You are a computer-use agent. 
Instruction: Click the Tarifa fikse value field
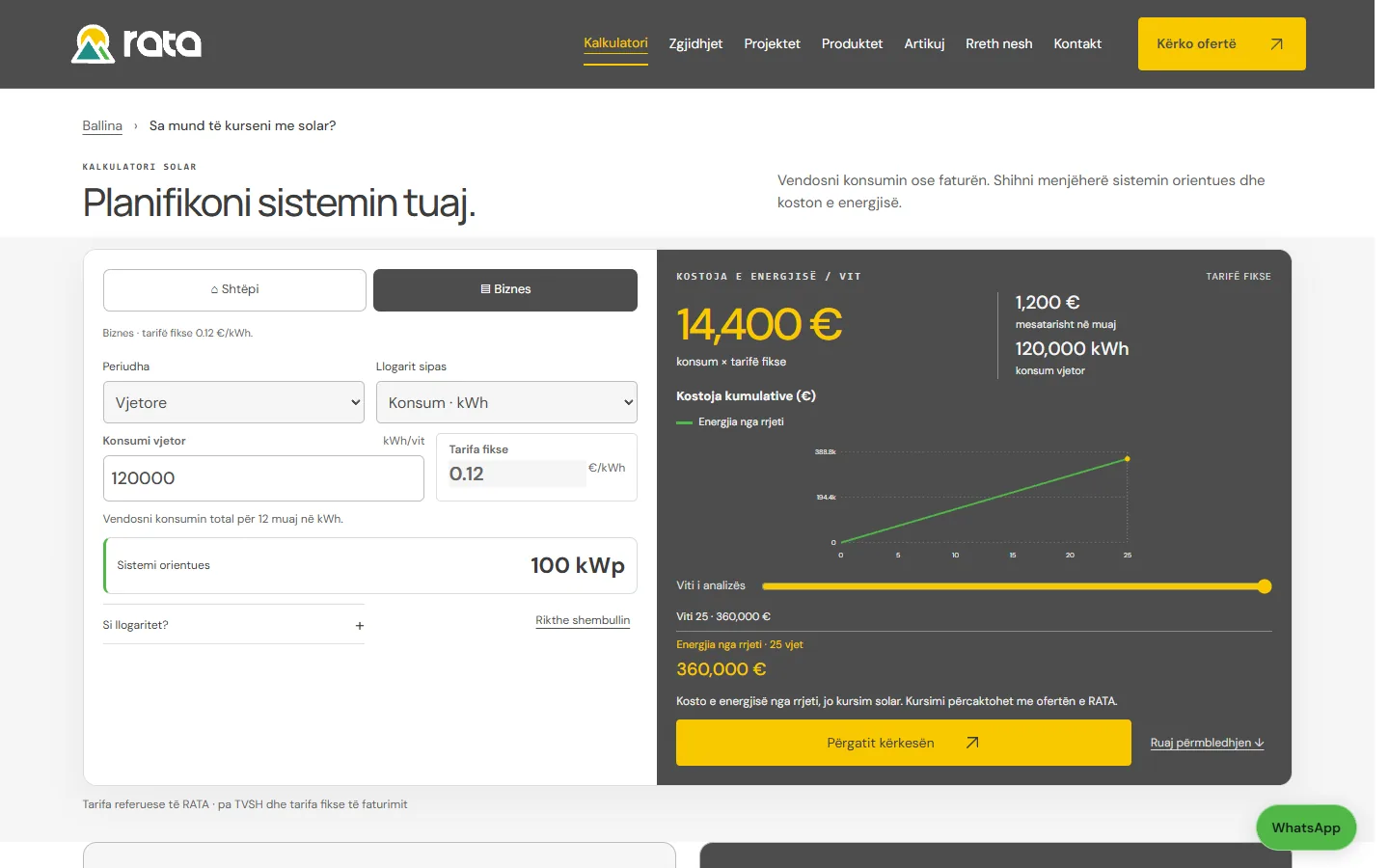click(x=517, y=474)
